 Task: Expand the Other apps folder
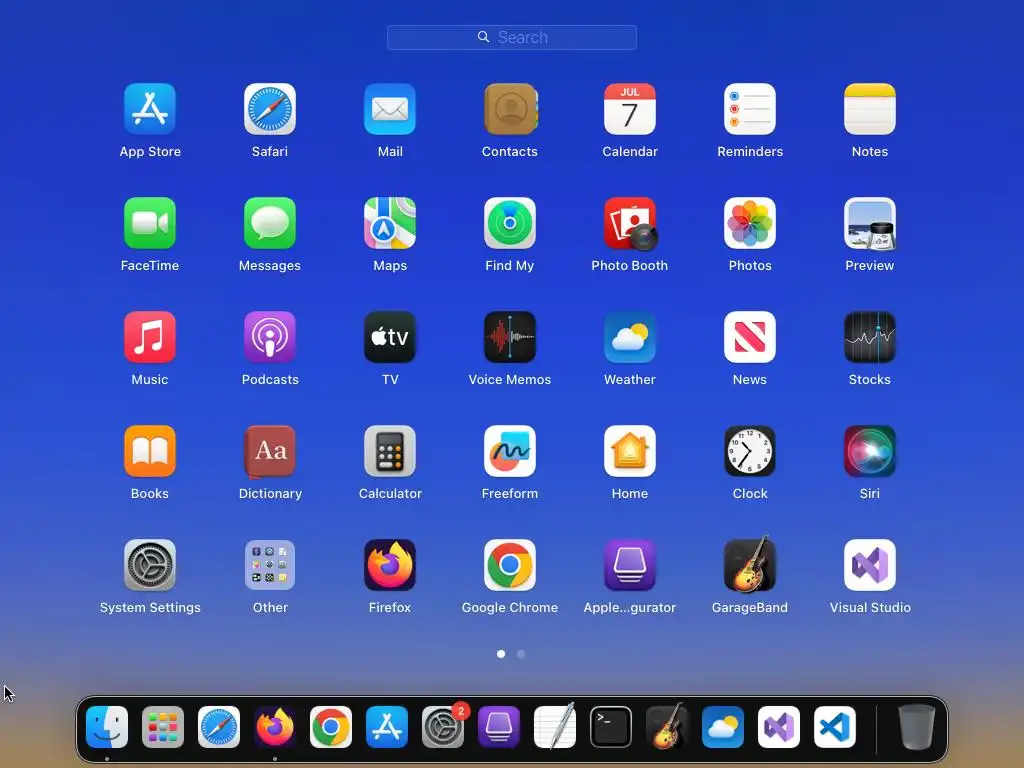[x=270, y=565]
